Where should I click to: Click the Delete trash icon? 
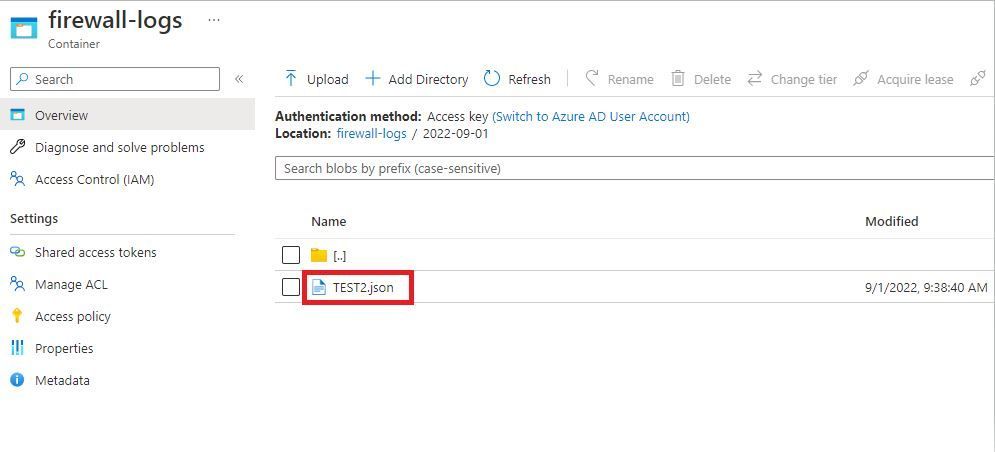pyautogui.click(x=678, y=79)
